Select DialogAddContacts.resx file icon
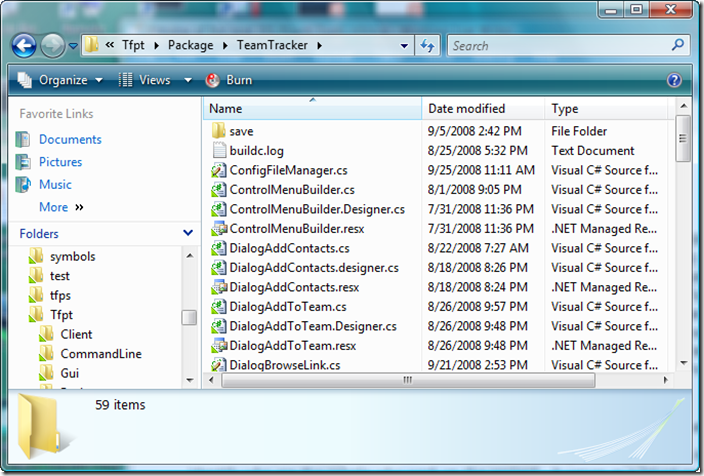 click(219, 286)
